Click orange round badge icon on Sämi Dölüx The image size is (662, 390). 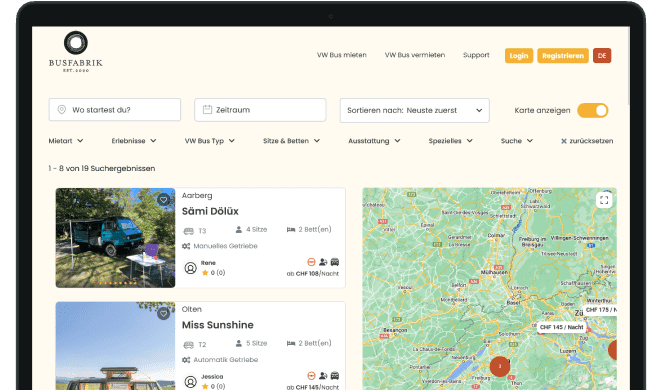click(312, 262)
